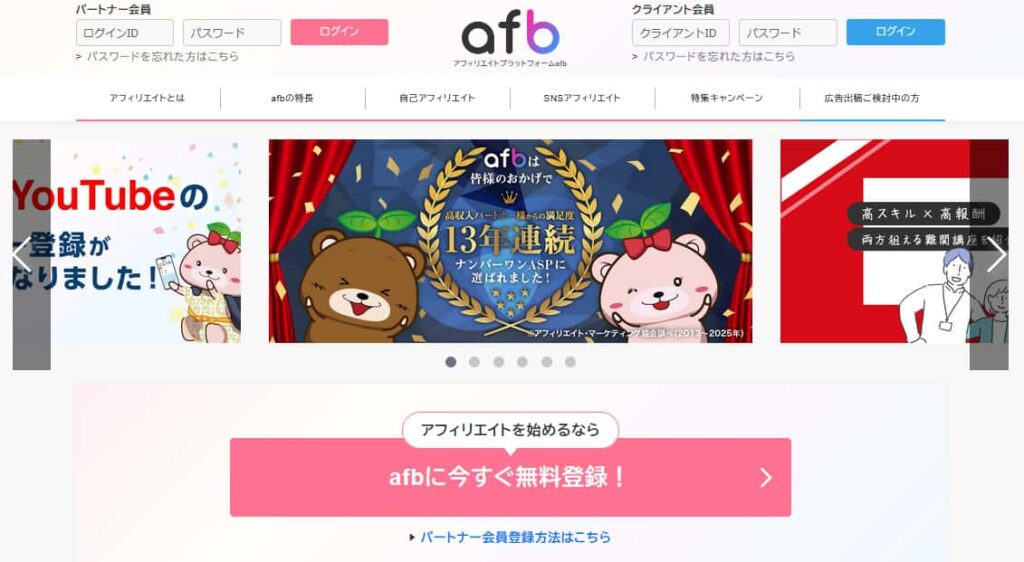Open the アフィリエイトとは menu item

pos(148,98)
